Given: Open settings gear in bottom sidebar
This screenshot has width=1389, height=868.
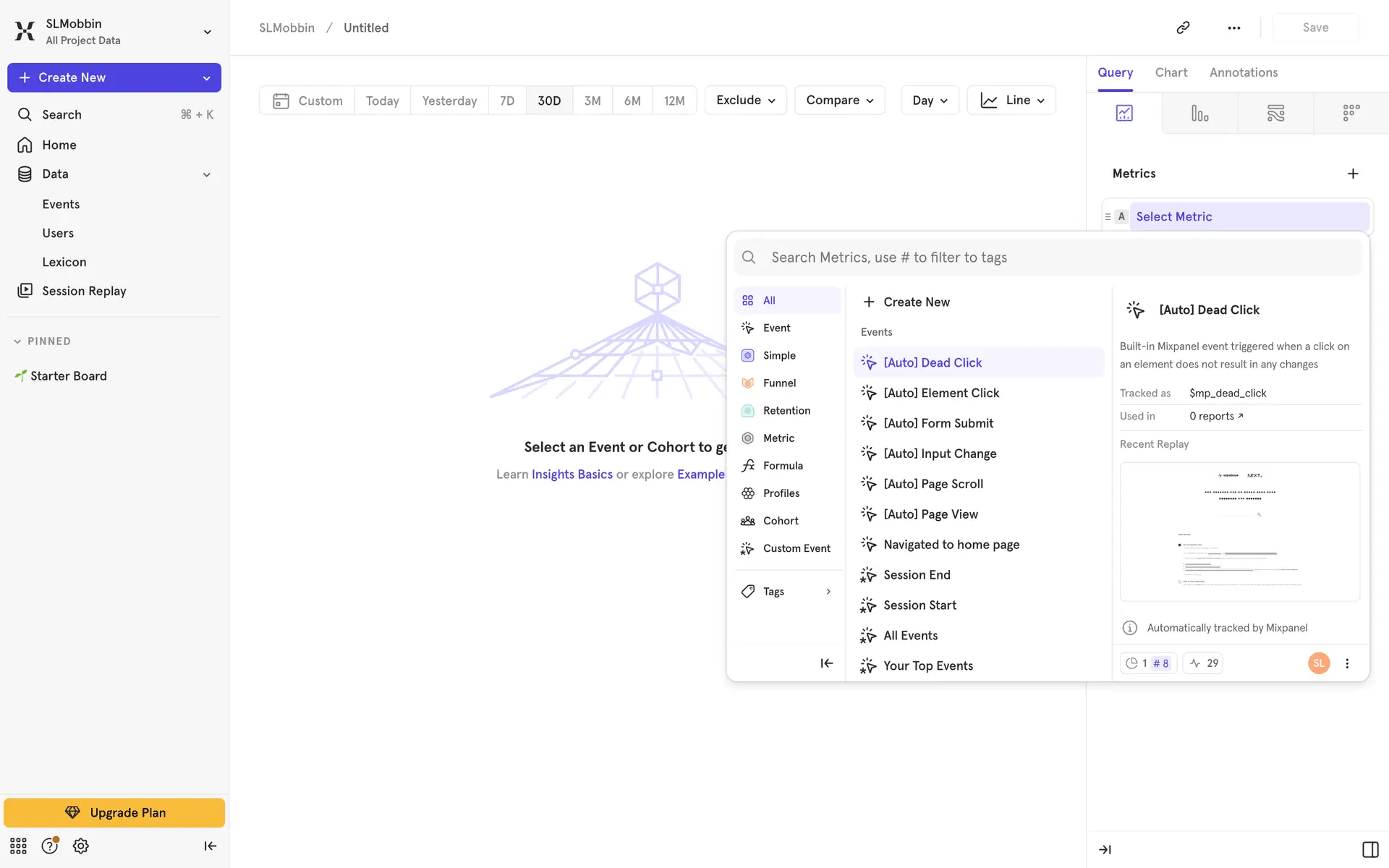Looking at the screenshot, I should pyautogui.click(x=81, y=846).
